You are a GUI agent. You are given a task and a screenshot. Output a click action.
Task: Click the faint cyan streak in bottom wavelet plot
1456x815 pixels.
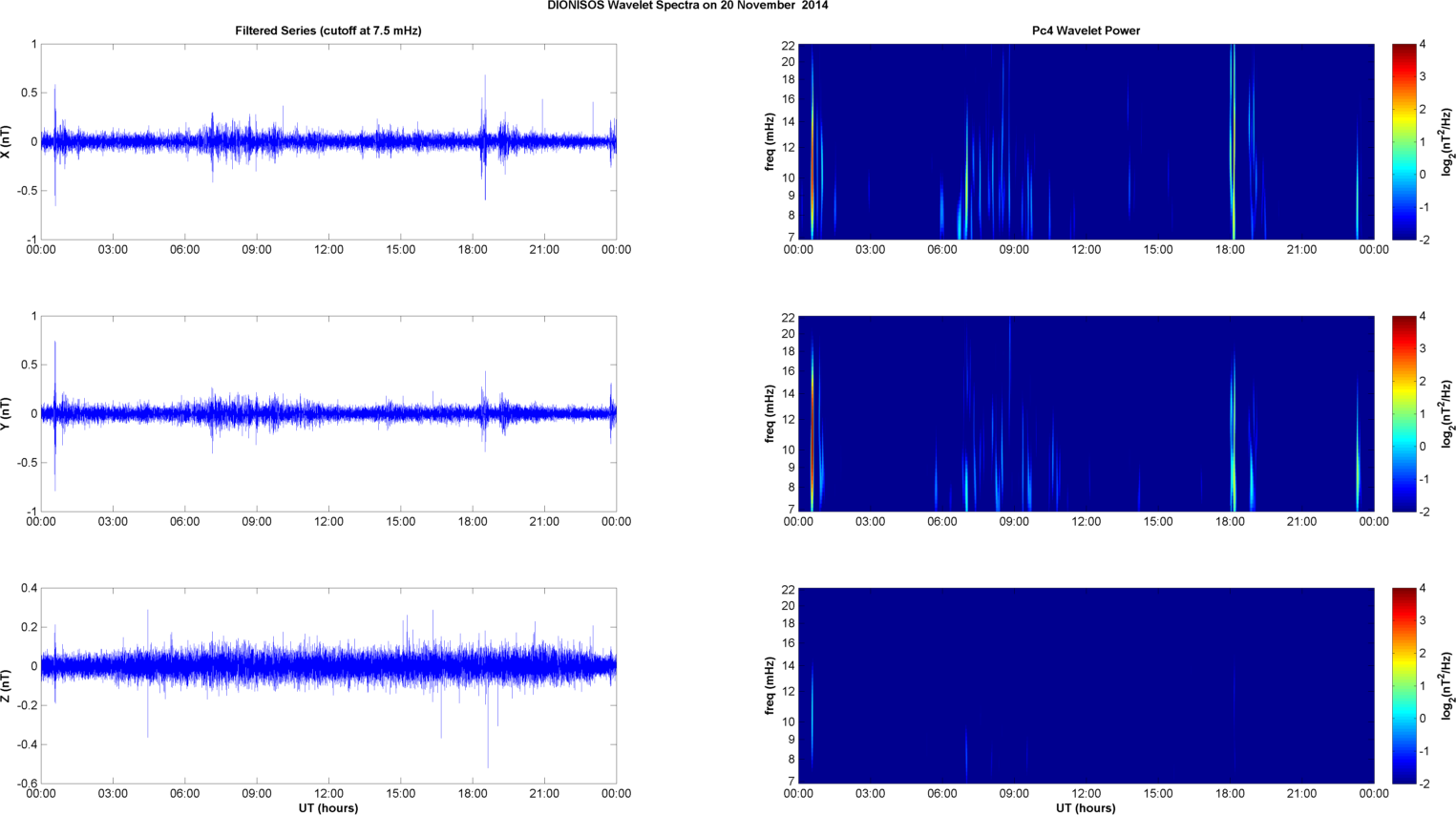(812, 716)
